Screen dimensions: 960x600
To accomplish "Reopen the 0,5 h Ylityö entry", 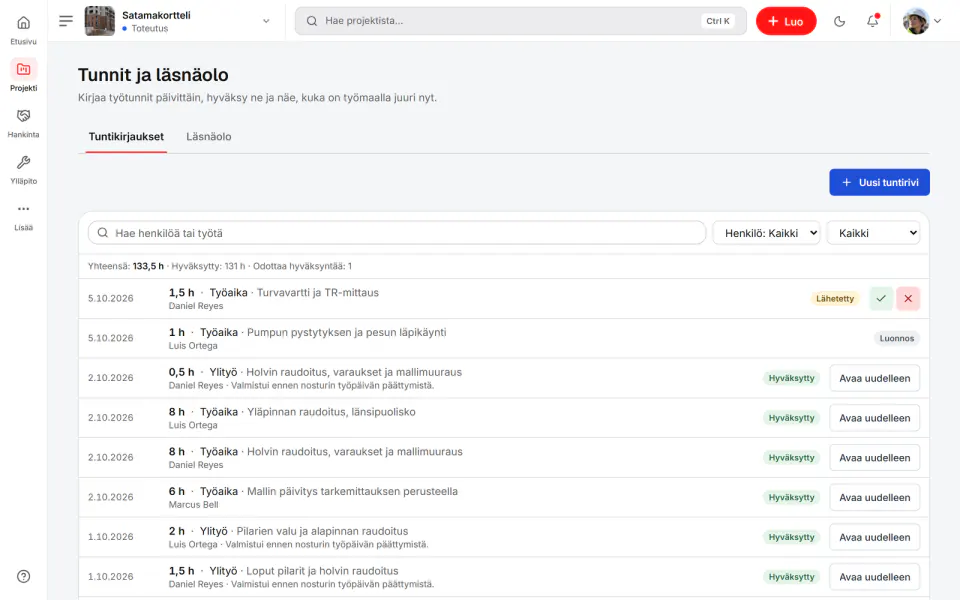I will pos(874,378).
